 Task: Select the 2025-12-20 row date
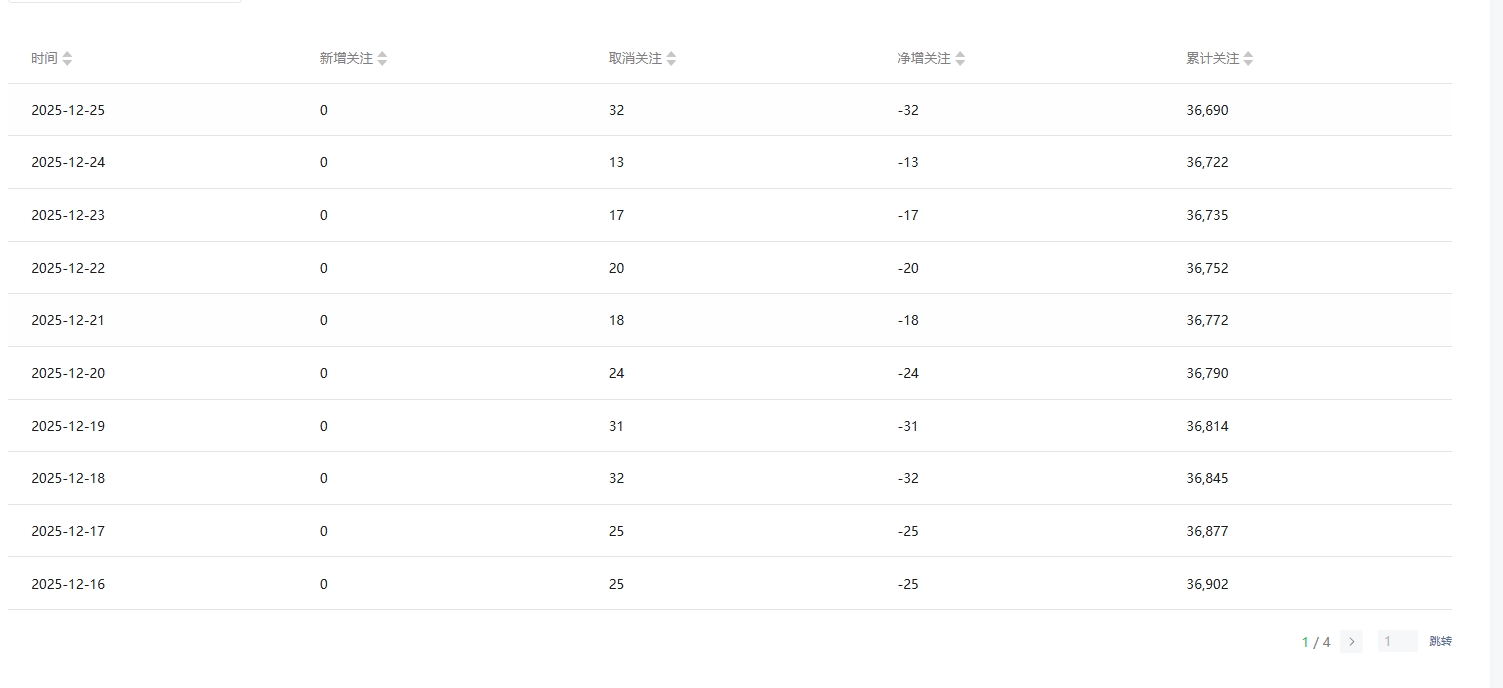(x=68, y=373)
